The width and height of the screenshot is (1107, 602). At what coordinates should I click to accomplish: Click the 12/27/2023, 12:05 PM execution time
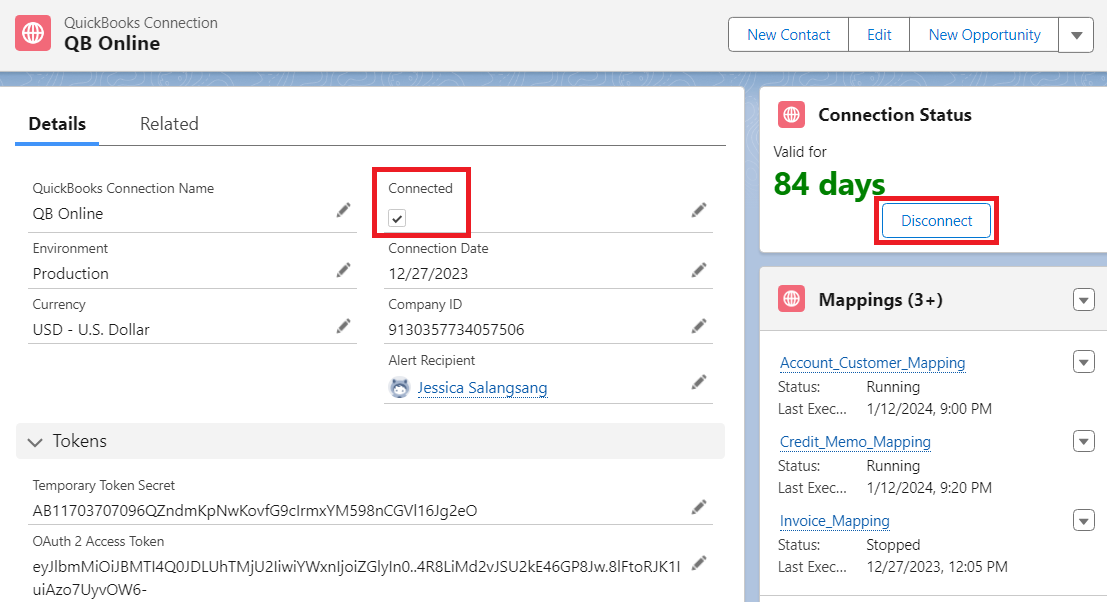[937, 567]
